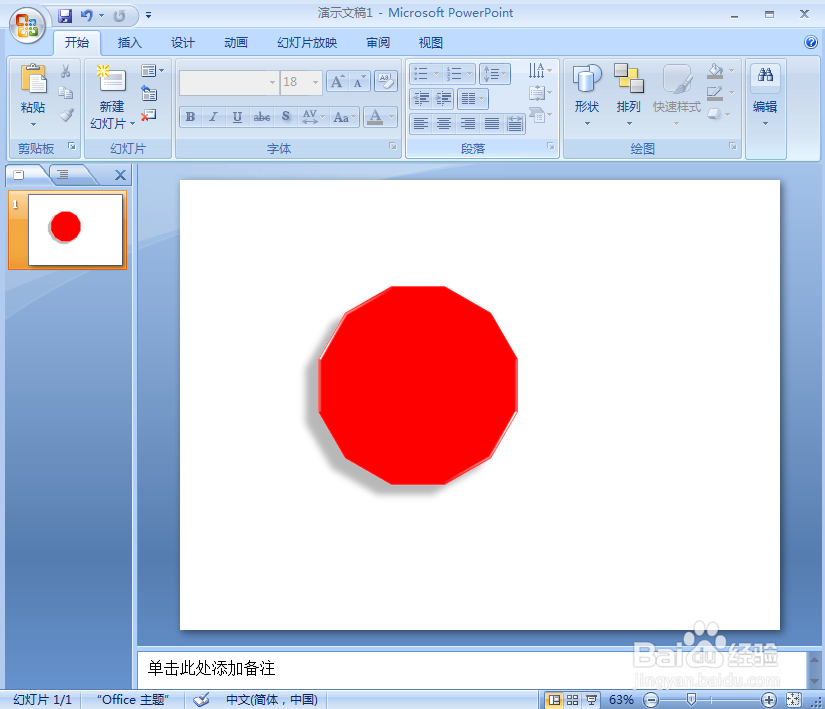825x709 pixels.
Task: Open PowerPoint help question mark
Action: (x=810, y=42)
